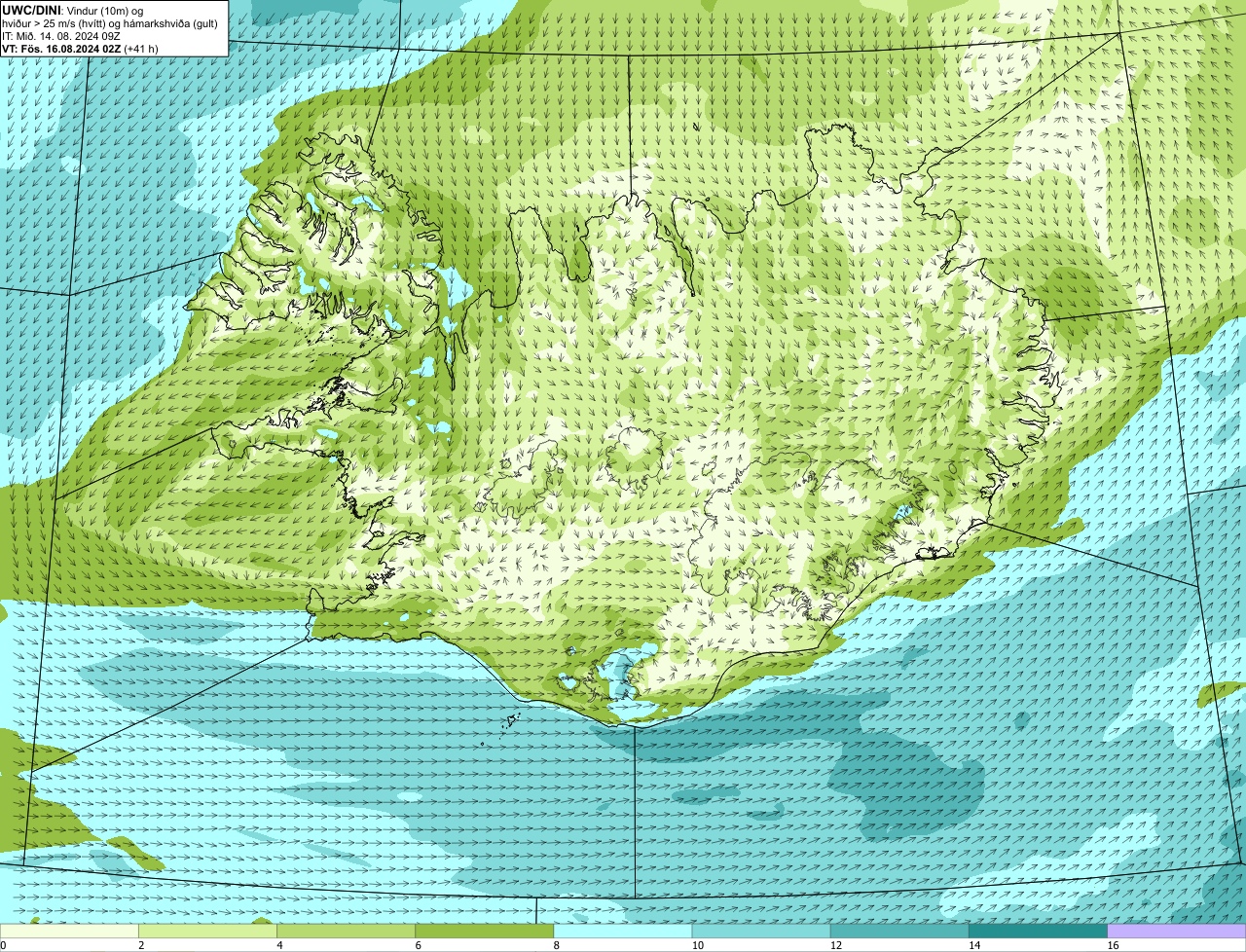Click the 10–12 m/s light teal legend swatch
The width and height of the screenshot is (1246, 952).
761,931
